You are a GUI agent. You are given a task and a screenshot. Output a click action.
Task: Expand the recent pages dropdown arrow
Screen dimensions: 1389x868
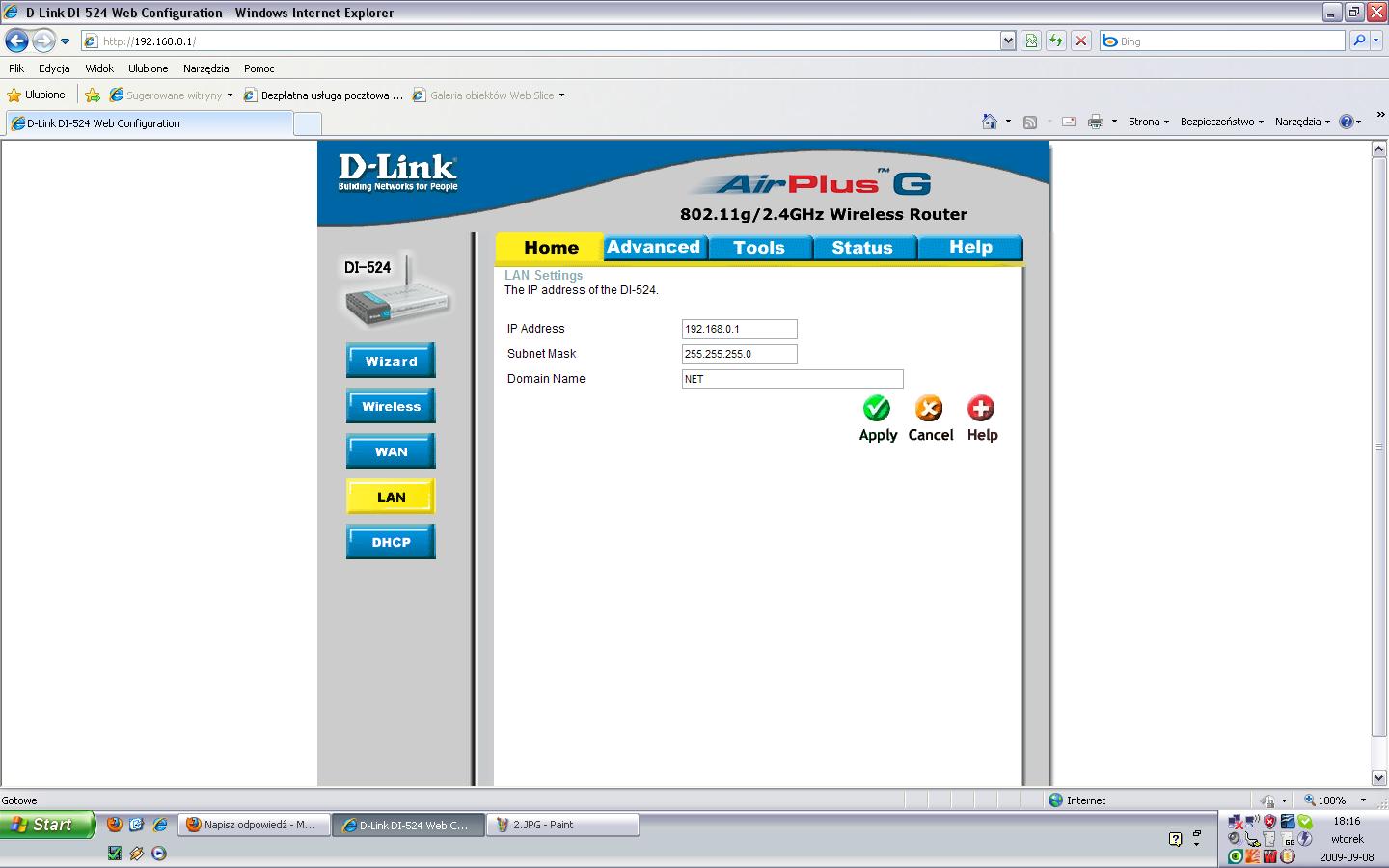pyautogui.click(x=65, y=41)
